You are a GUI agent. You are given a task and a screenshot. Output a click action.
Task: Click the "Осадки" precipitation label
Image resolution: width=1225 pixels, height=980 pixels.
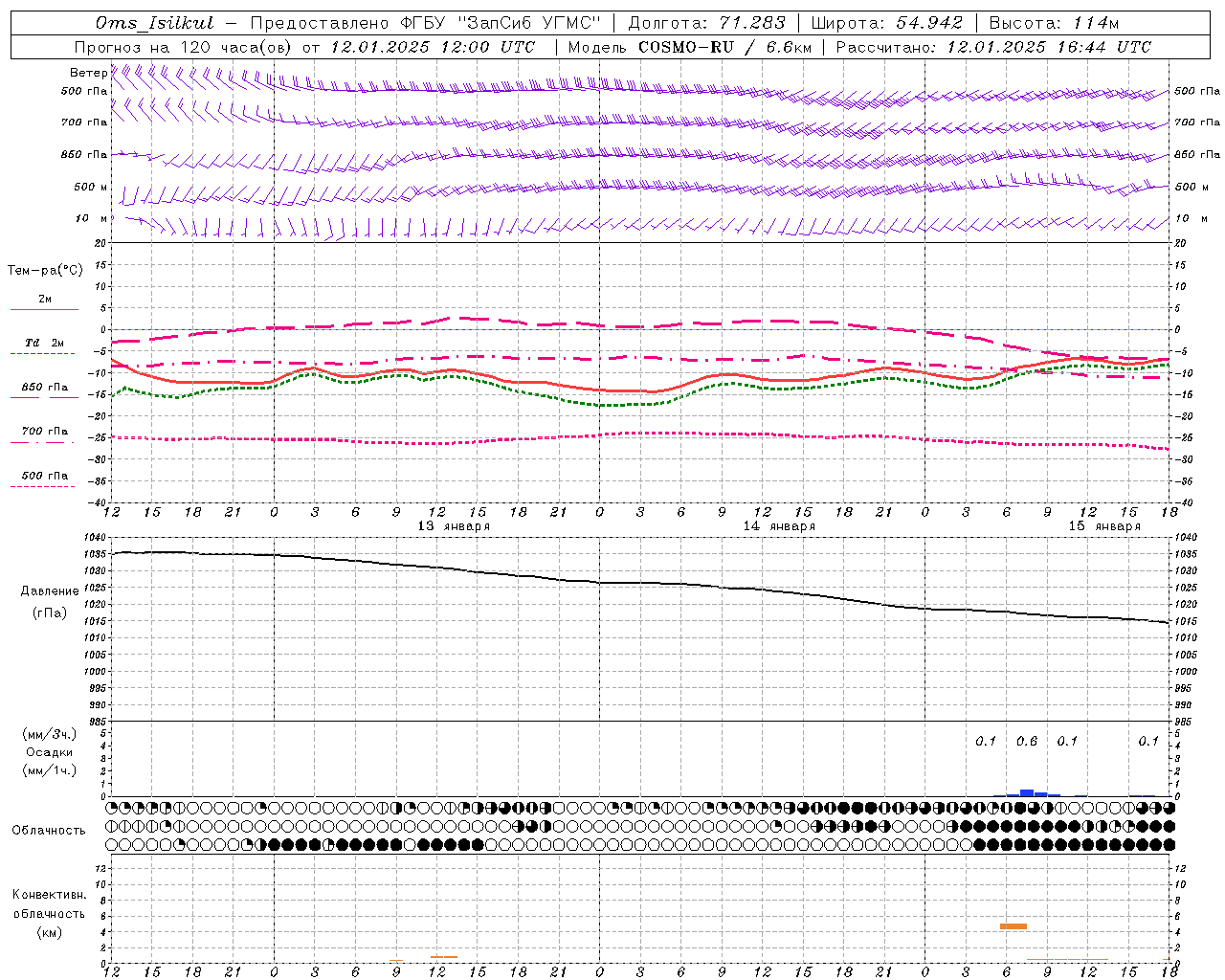(x=50, y=752)
